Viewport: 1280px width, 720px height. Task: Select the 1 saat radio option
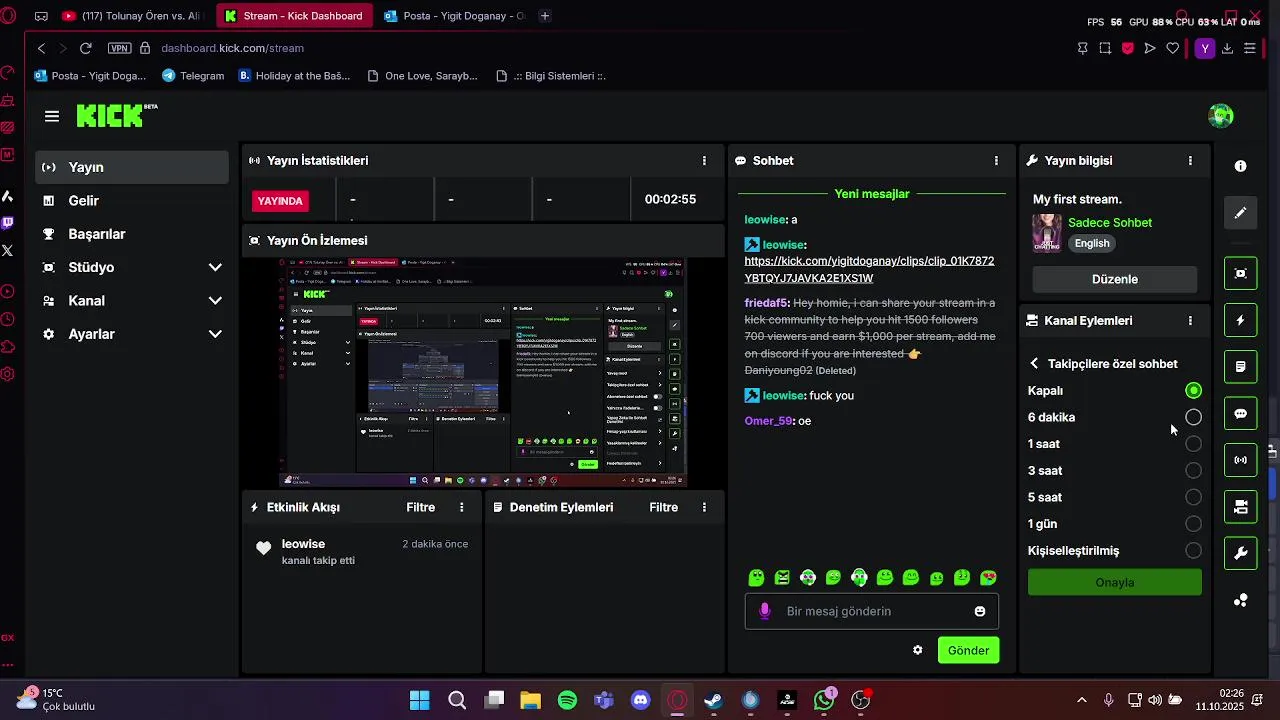[1193, 444]
